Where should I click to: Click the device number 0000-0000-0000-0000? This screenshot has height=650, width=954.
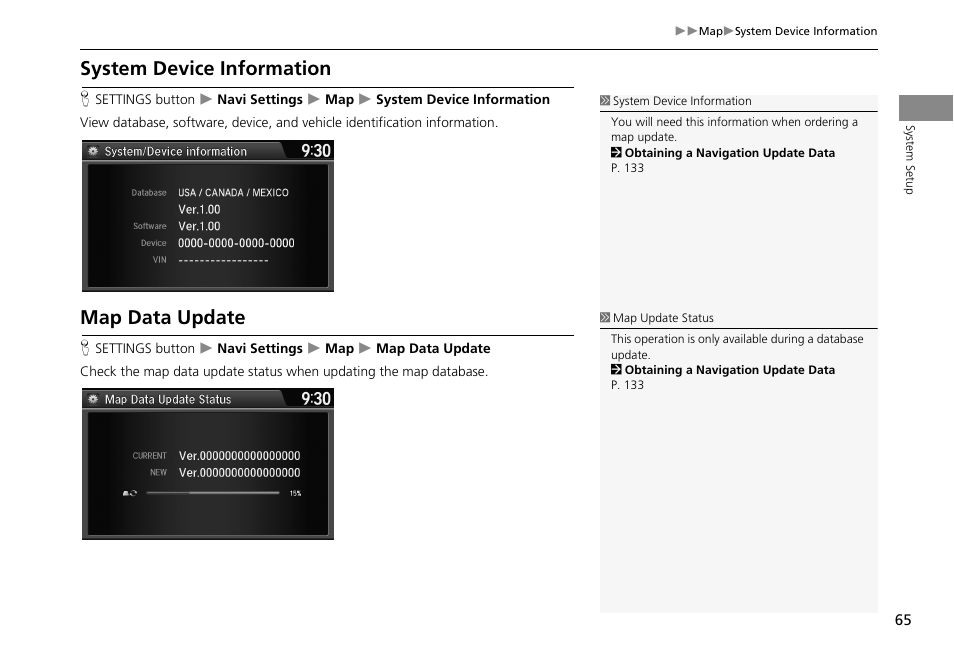(x=236, y=243)
